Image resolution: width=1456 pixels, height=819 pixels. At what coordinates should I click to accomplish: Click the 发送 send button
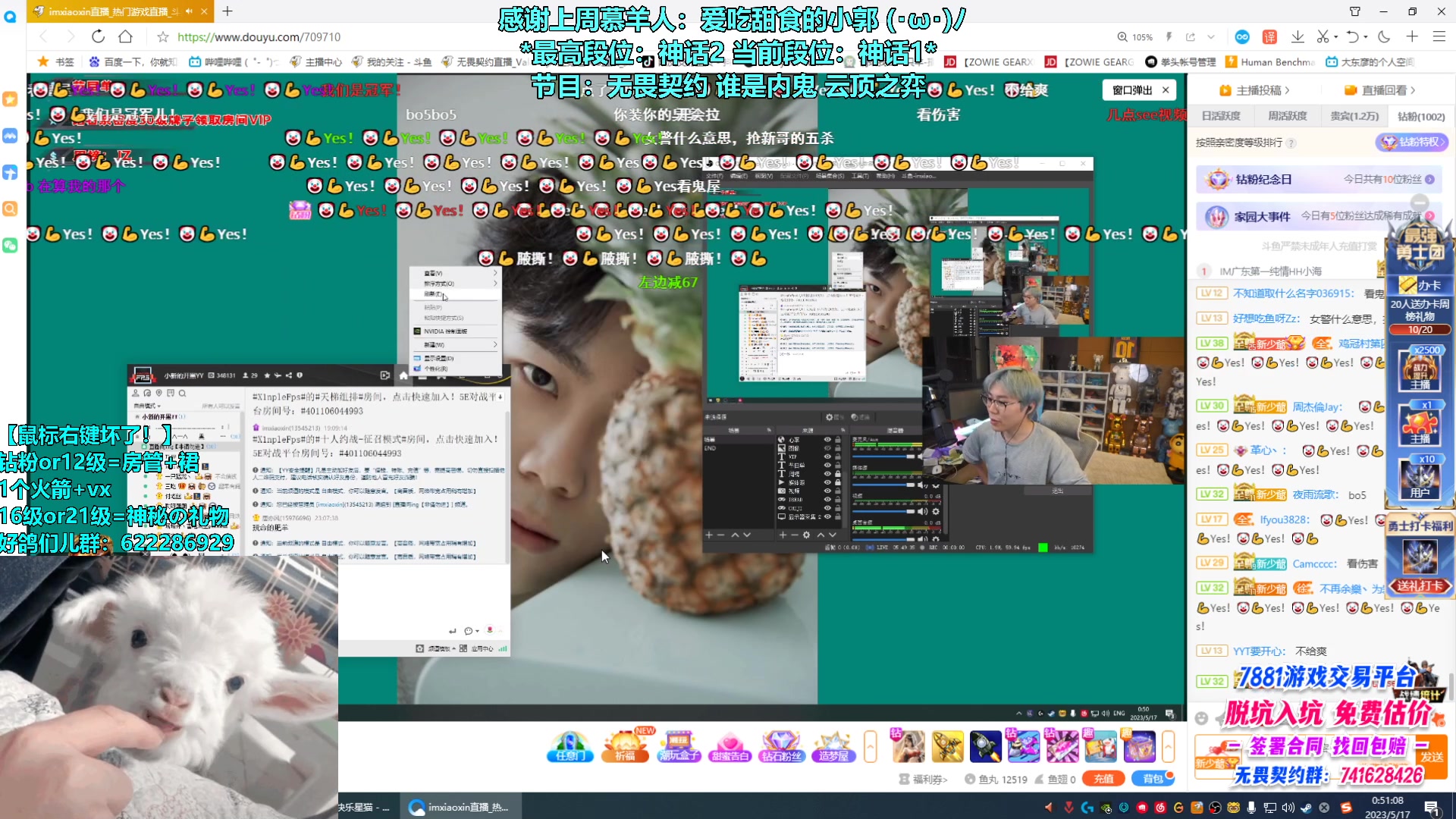click(x=1432, y=757)
